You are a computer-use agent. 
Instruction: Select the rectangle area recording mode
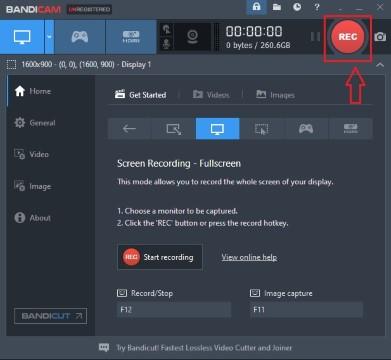click(174, 129)
